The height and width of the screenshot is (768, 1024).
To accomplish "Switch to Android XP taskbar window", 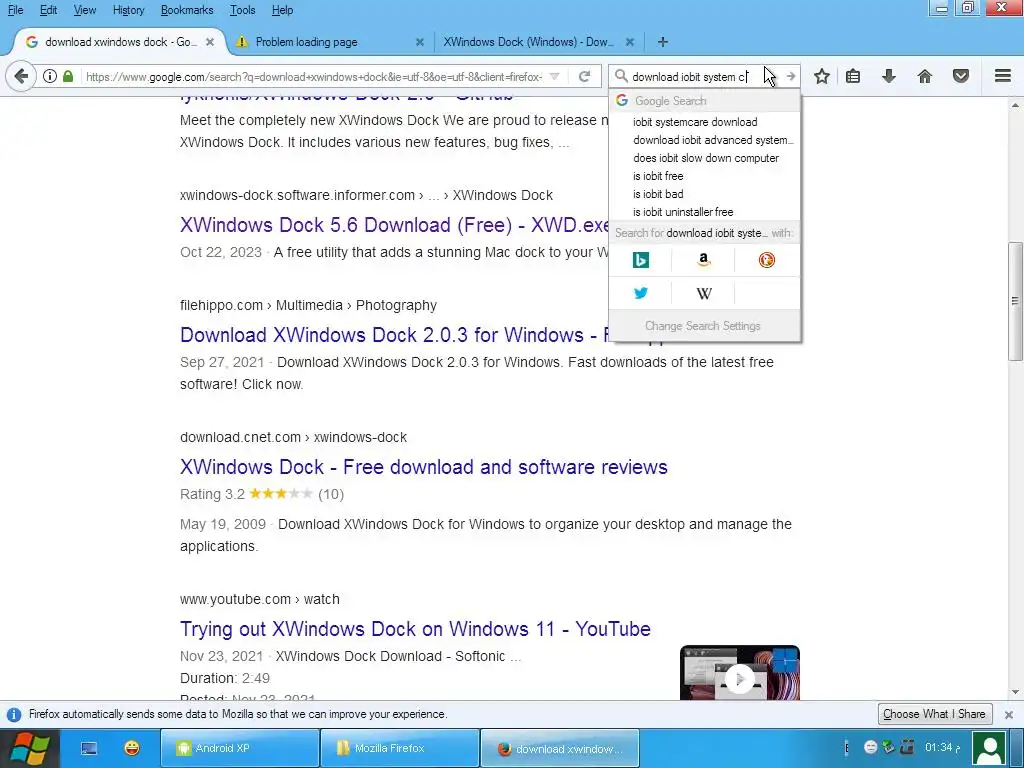I will pyautogui.click(x=240, y=748).
